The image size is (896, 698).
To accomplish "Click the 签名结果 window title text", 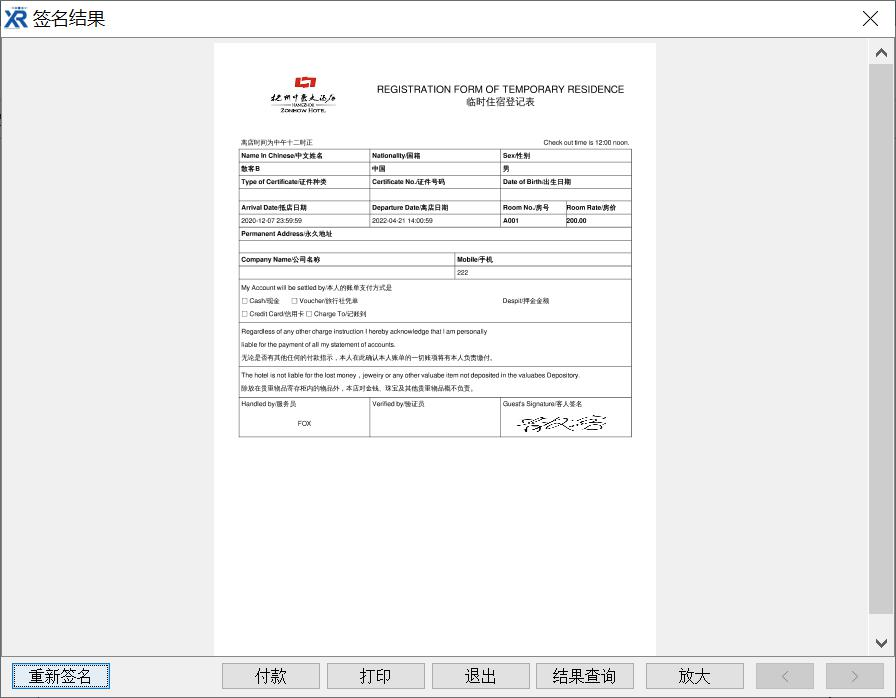I will pyautogui.click(x=69, y=18).
